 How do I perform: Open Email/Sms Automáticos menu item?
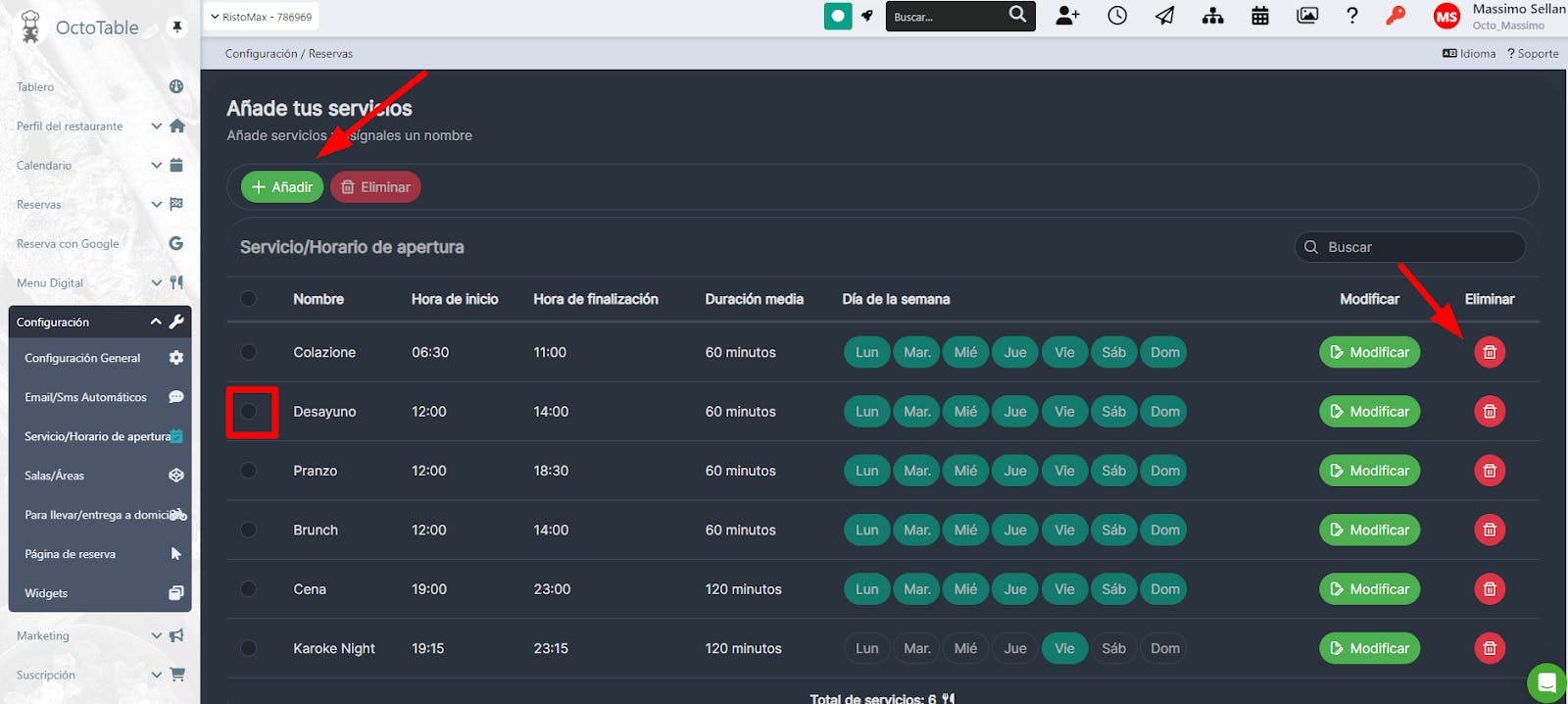[x=100, y=397]
